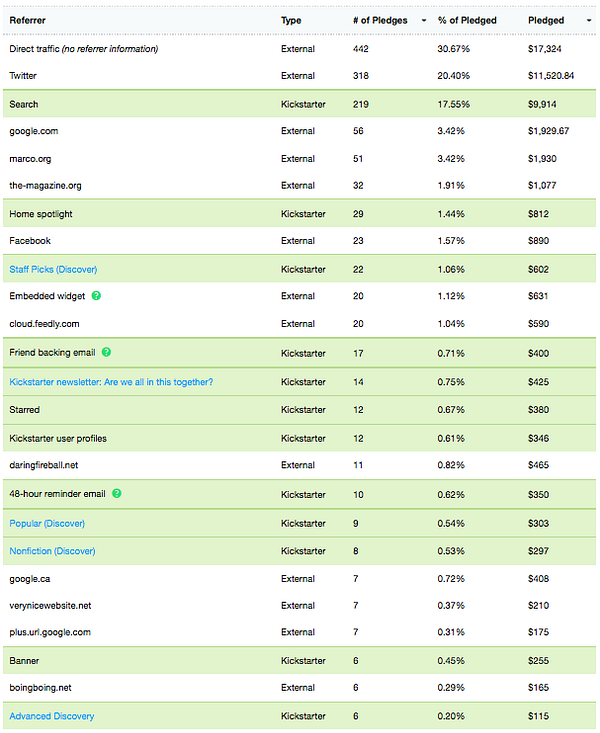Viewport: 600px width, 733px height.
Task: Sort by # of Pledges arrow
Action: point(424,21)
